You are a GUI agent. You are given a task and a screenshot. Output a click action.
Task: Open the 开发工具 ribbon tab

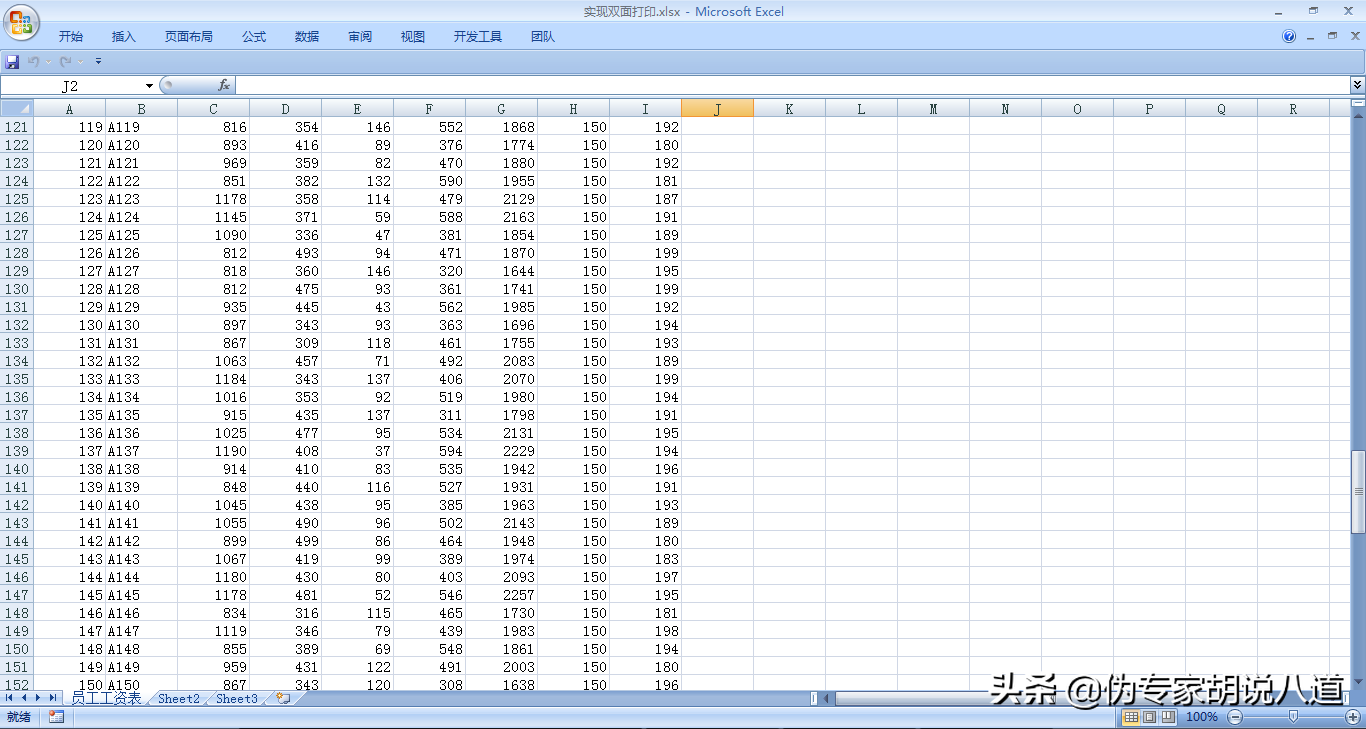tap(478, 37)
